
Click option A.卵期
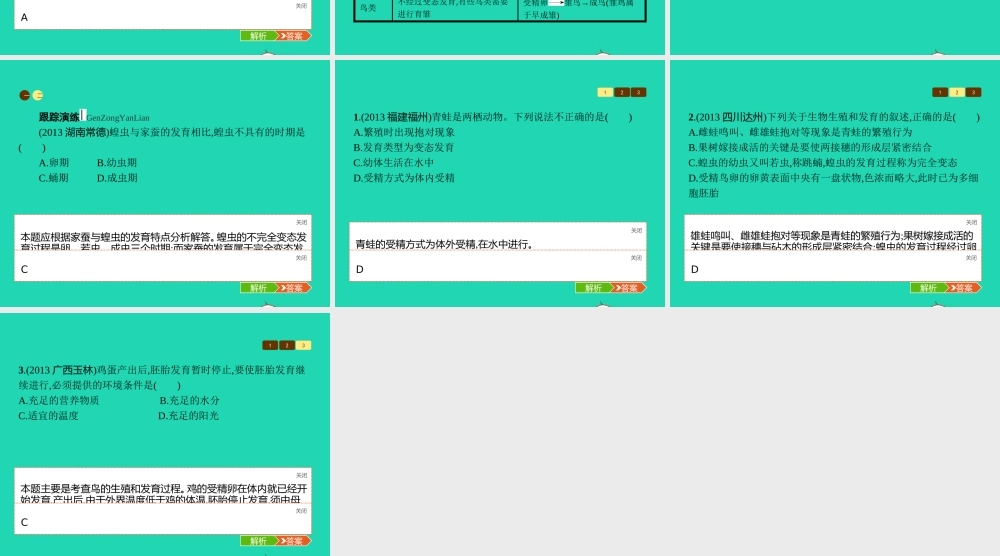click(x=54, y=163)
